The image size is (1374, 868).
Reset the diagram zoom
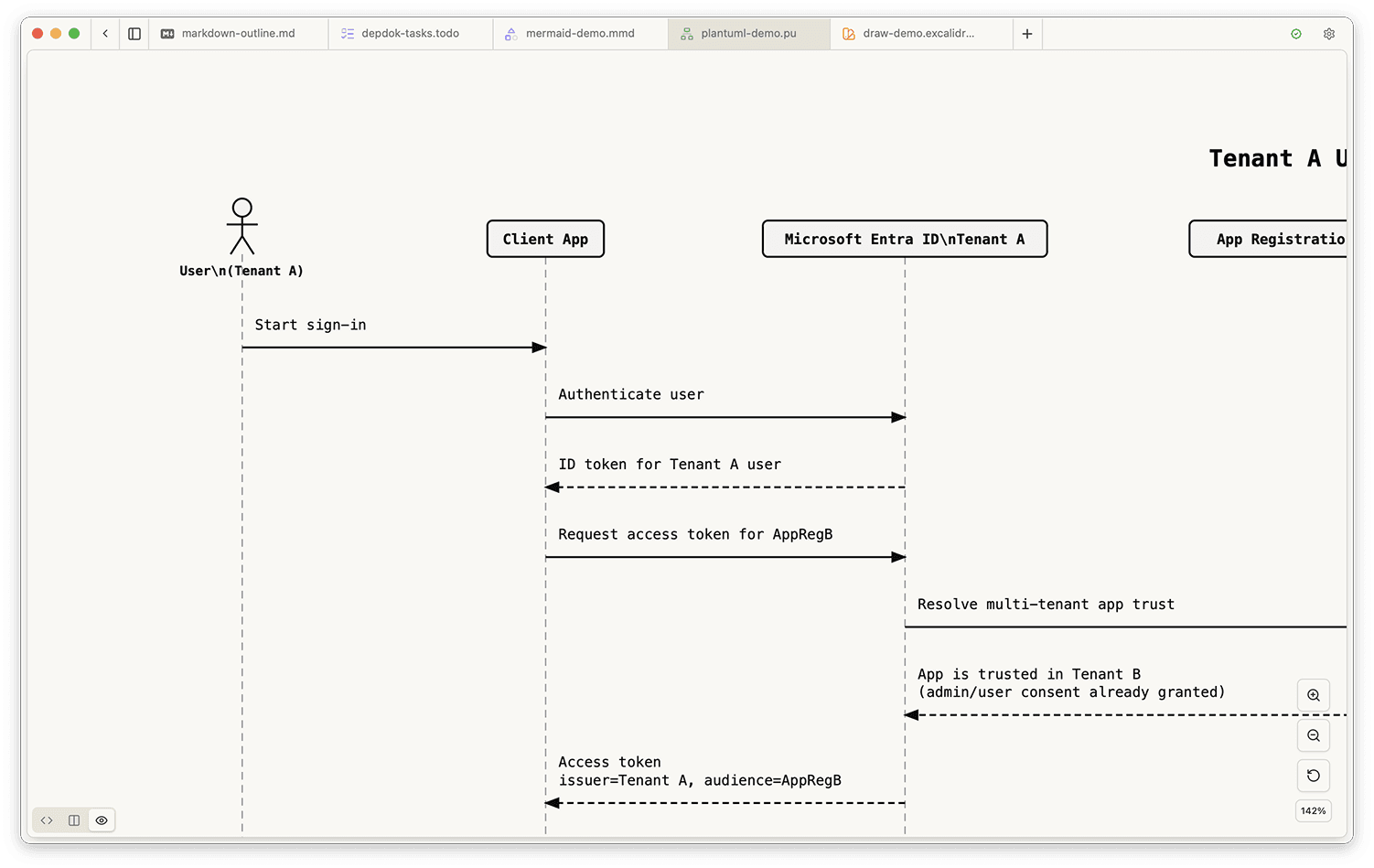[1314, 776]
